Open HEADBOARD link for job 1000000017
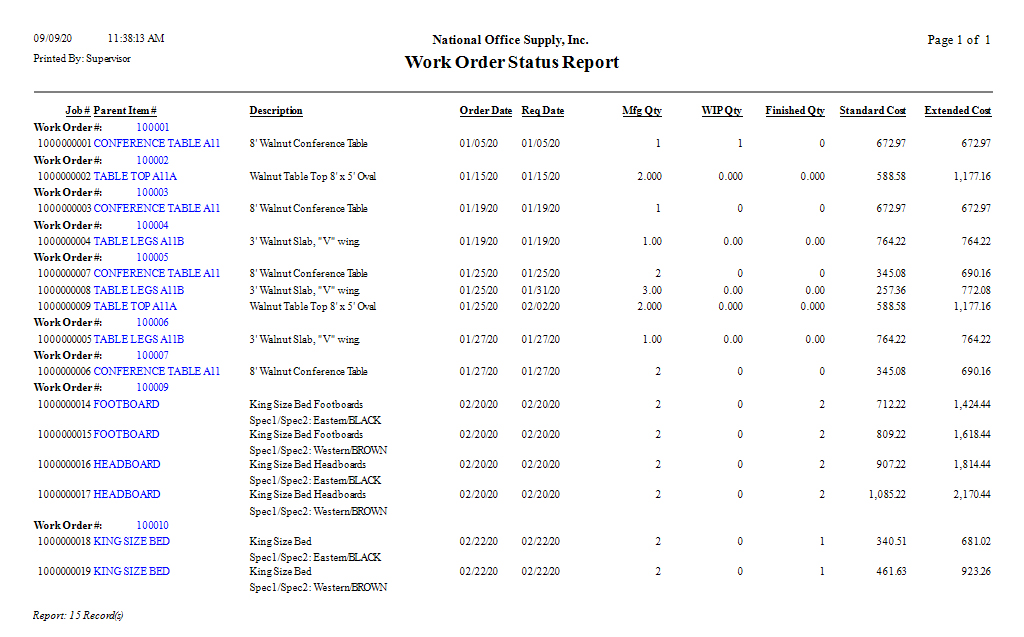 click(127, 494)
